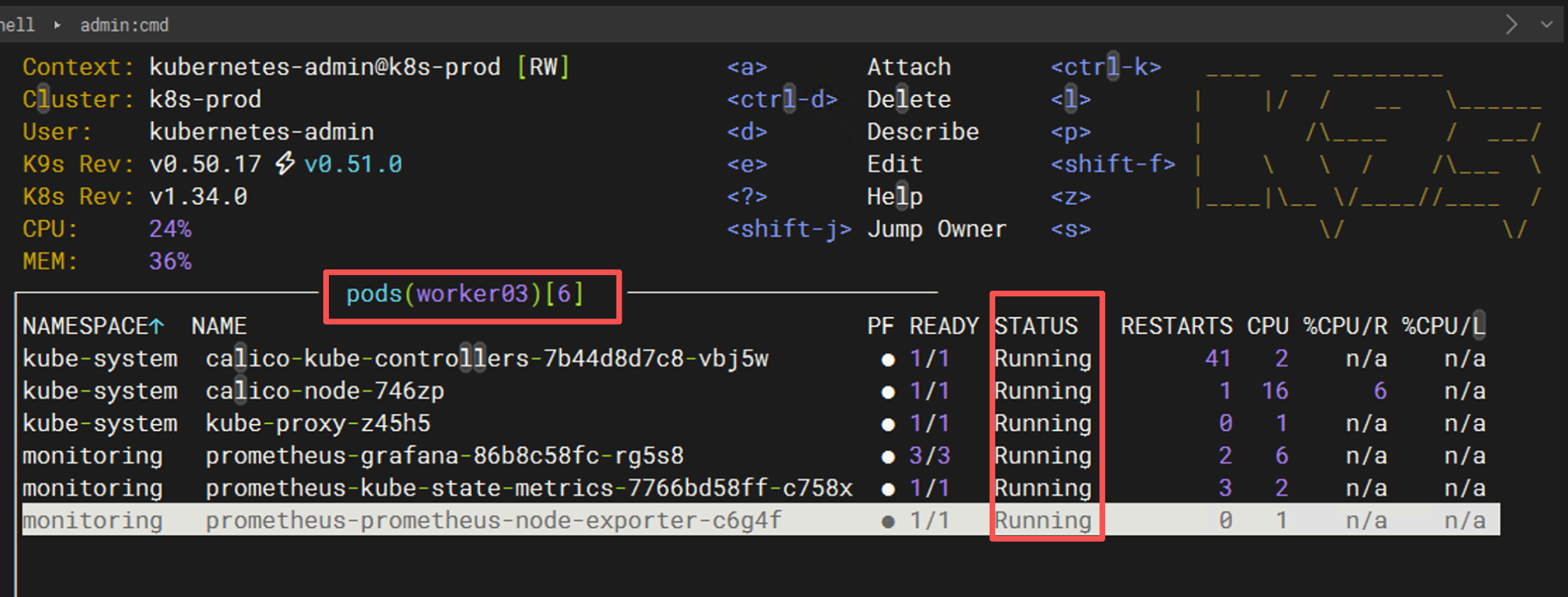Image resolution: width=1568 pixels, height=597 pixels.
Task: Select prometheus-kube-state-metrics-7766bd58ff-c758x pod
Action: coord(761,489)
